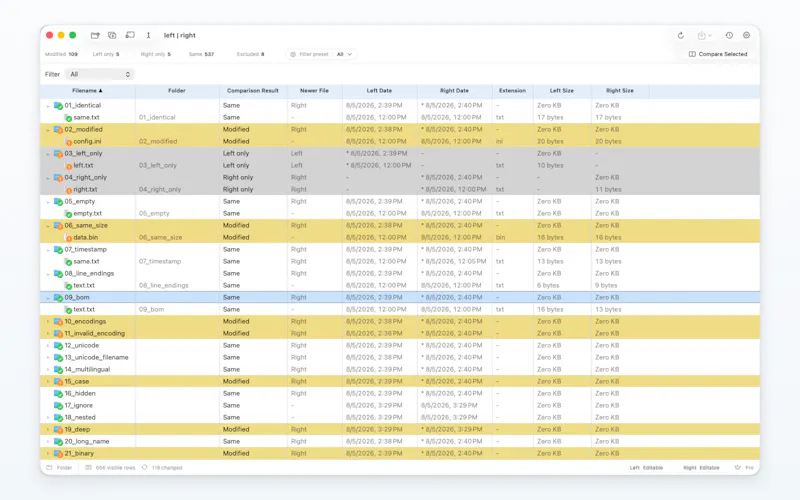Click the Pro crown icon
Image resolution: width=800 pixels, height=500 pixels.
(738, 467)
